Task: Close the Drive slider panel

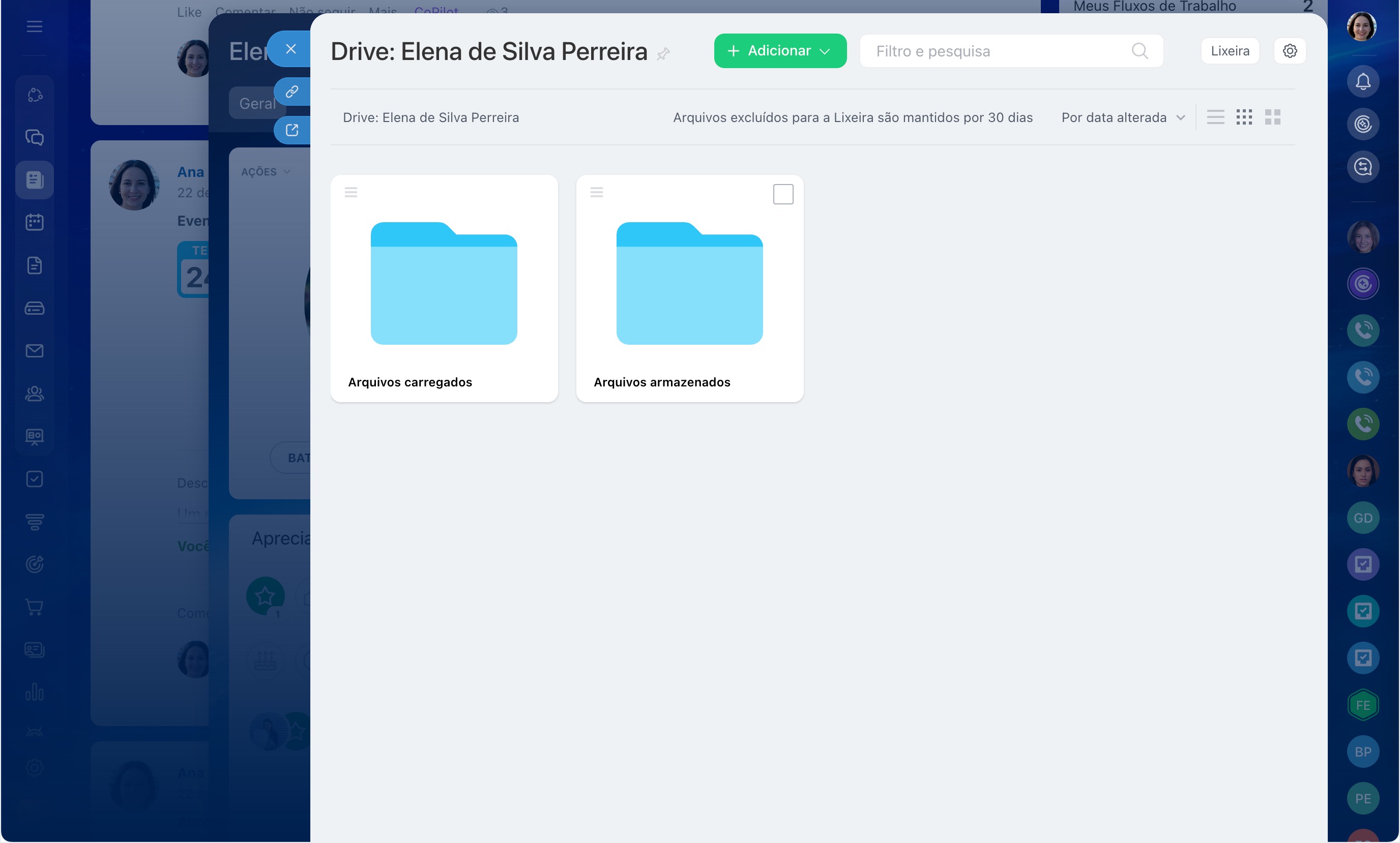Action: click(x=291, y=49)
